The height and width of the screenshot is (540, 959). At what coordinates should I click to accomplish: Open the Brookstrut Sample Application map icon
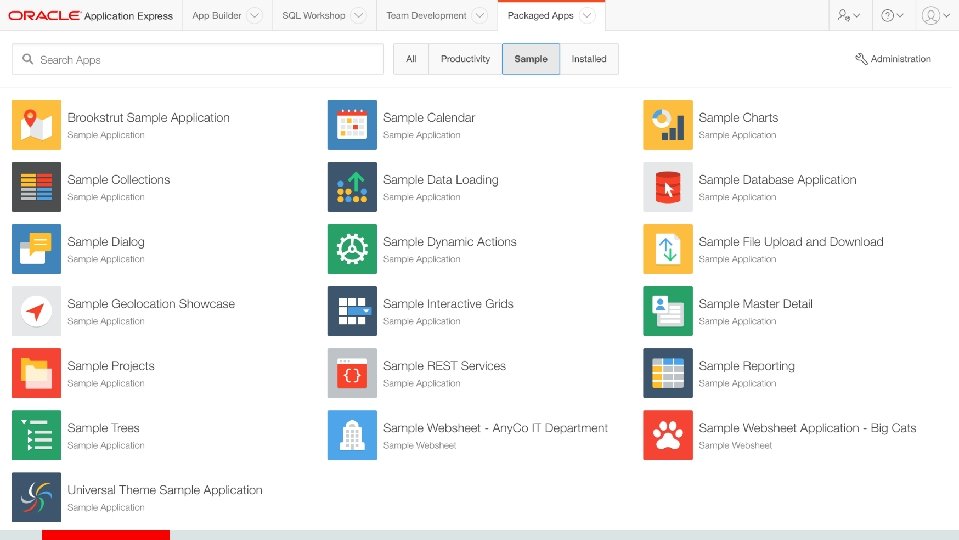click(x=36, y=125)
